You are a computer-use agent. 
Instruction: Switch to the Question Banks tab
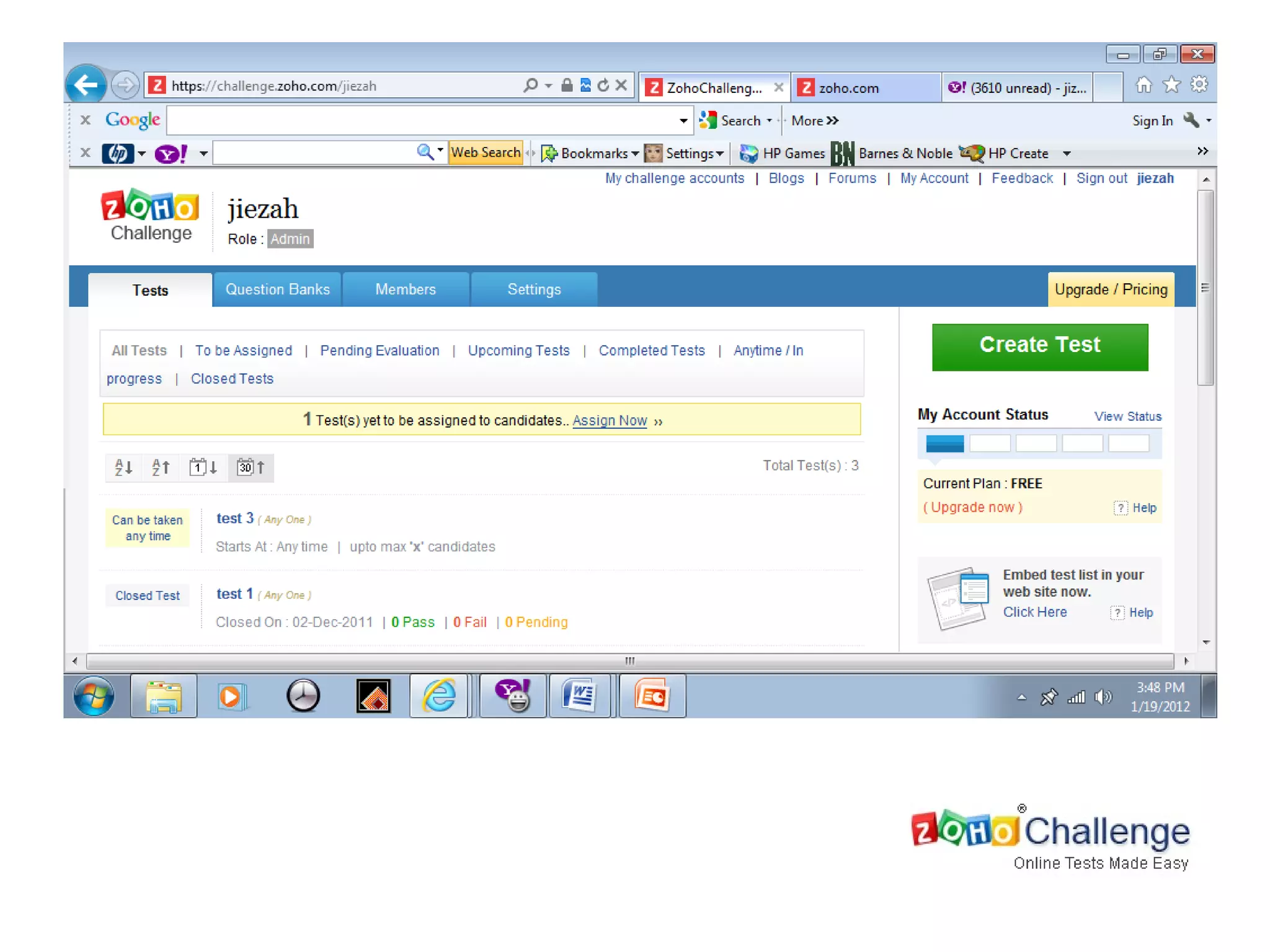click(277, 289)
